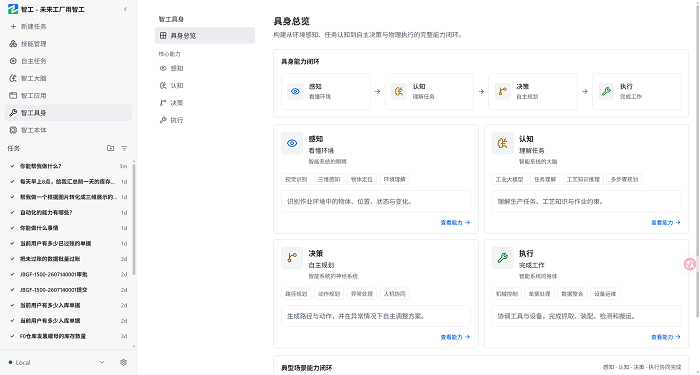
Task: Click the 视觉识别 tag
Action: tap(296, 179)
